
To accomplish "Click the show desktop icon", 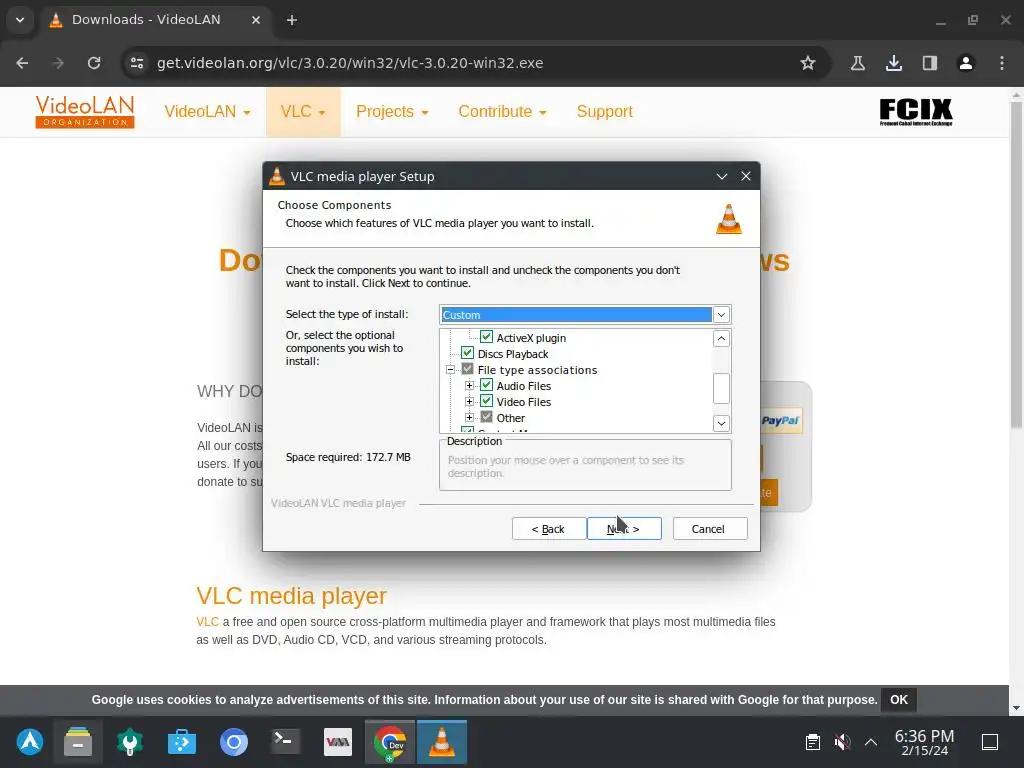I will (990, 742).
